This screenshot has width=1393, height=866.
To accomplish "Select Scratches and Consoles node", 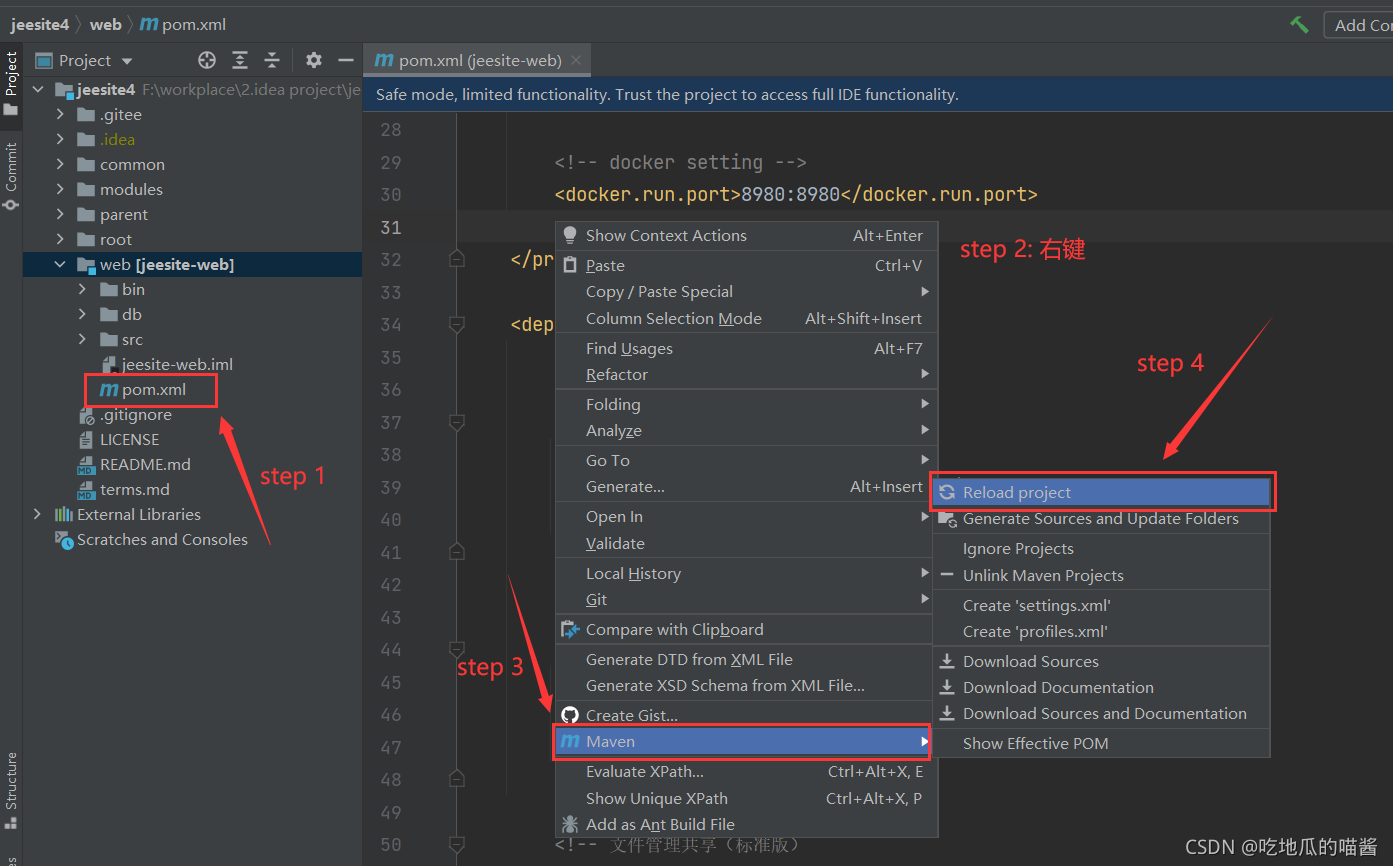I will click(x=151, y=539).
